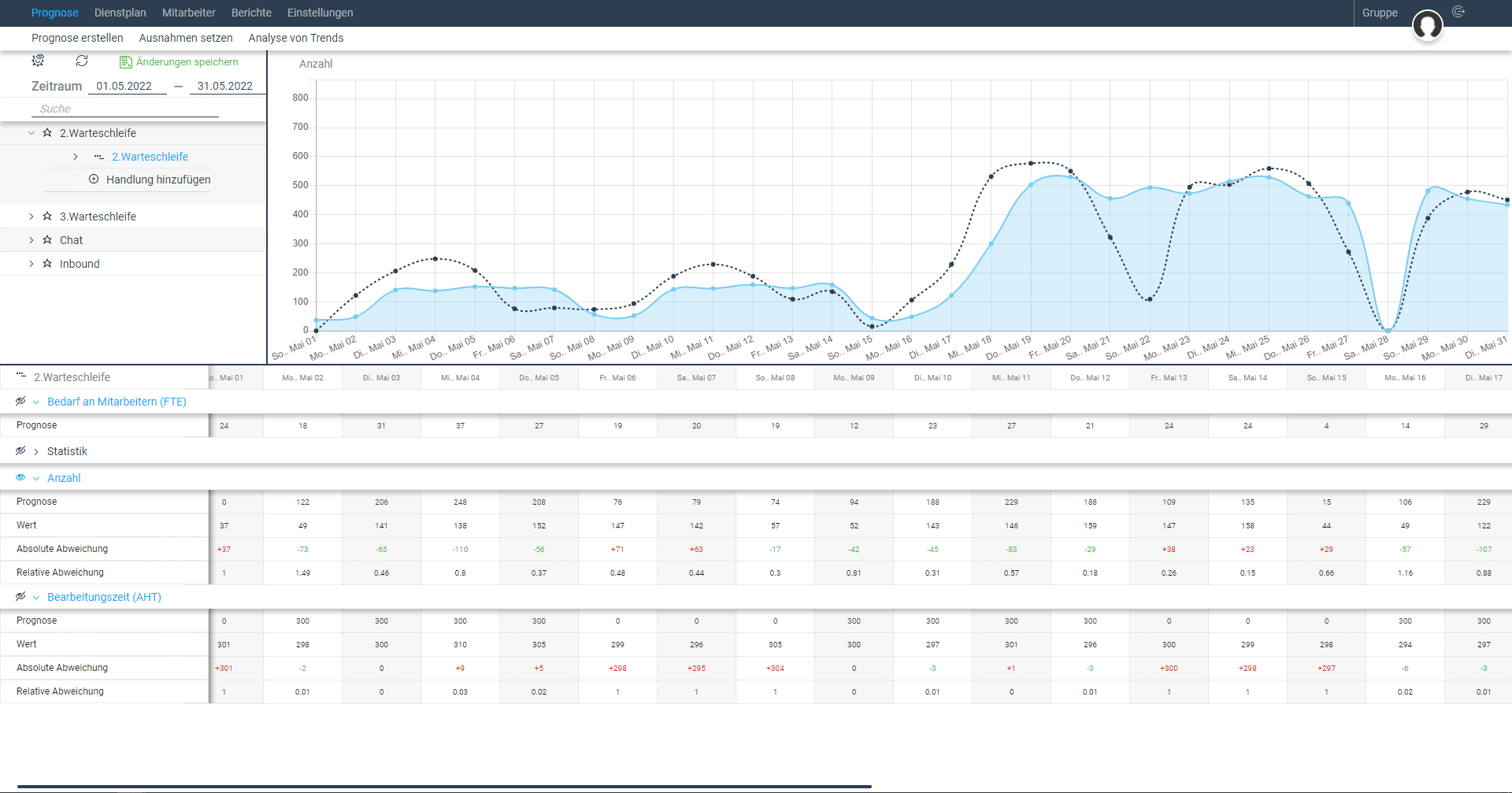Click the floppy disk save icon
The width and height of the screenshot is (1512, 793).
pos(125,61)
